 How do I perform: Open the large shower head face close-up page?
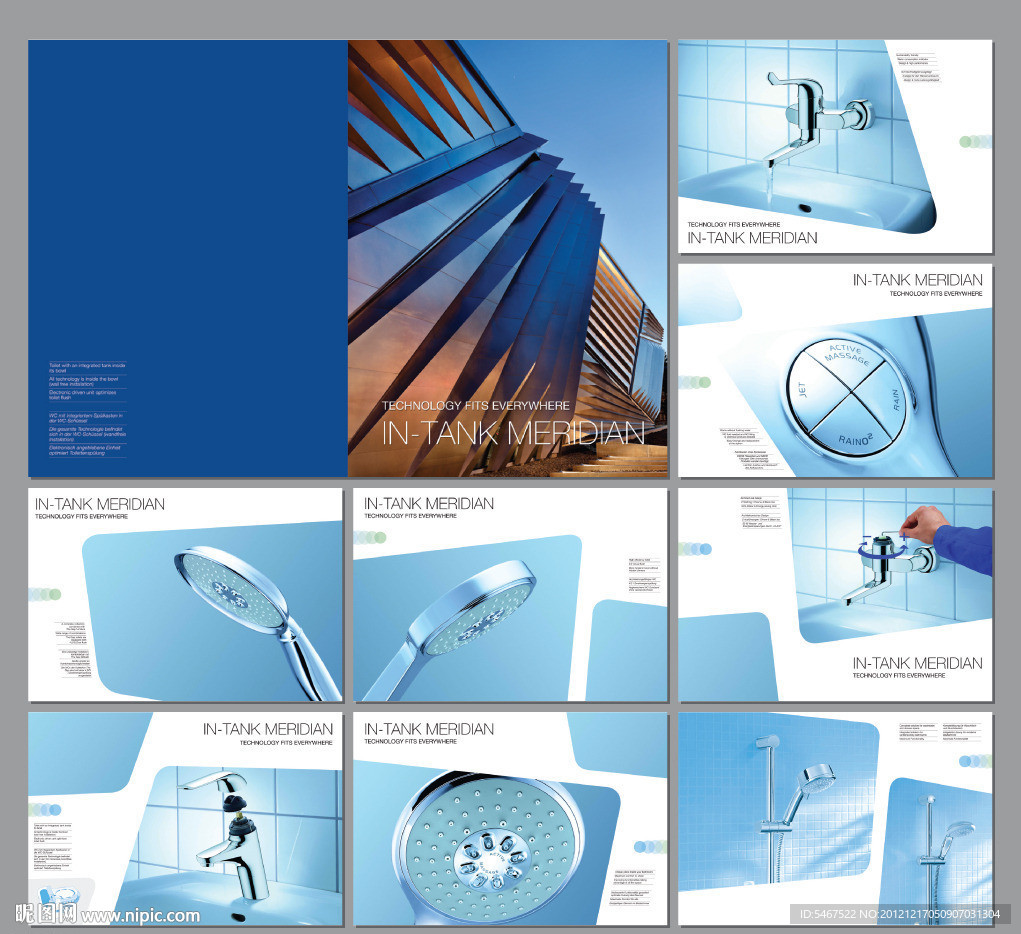click(510, 819)
